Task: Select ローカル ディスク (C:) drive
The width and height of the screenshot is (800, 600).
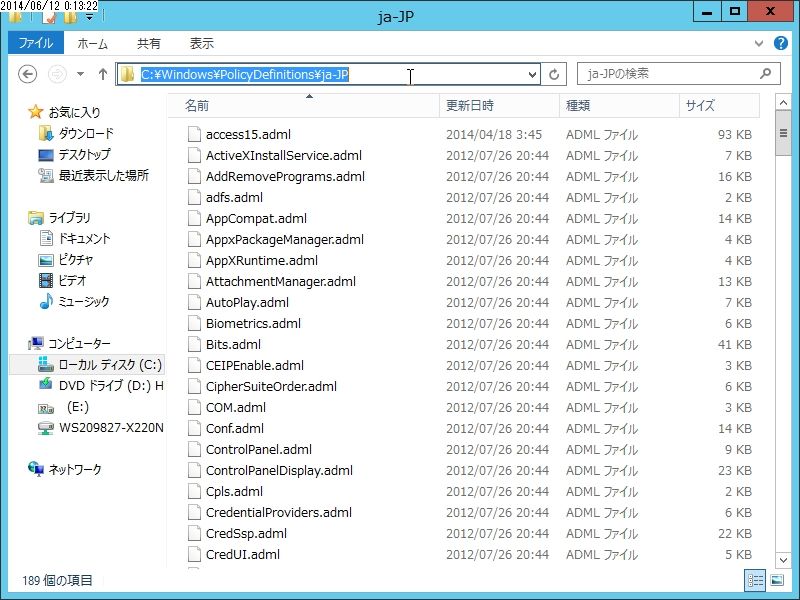Action: (x=110, y=365)
